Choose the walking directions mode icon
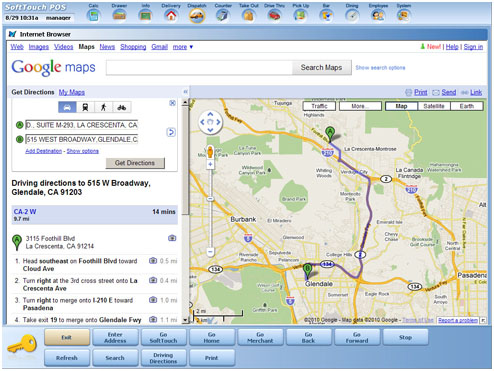Image resolution: width=494 pixels, height=371 pixels. [103, 107]
